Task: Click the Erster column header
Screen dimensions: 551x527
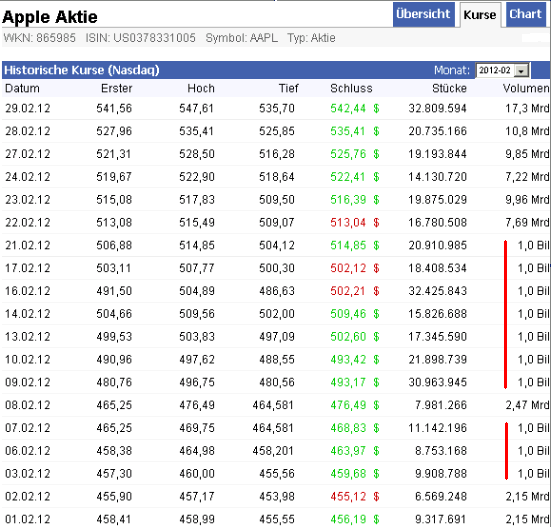Action: (116, 88)
